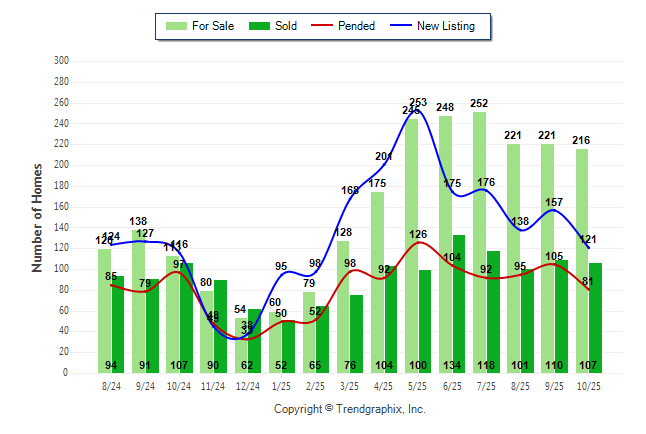Click the 'New Listing' legend label text

point(446,26)
